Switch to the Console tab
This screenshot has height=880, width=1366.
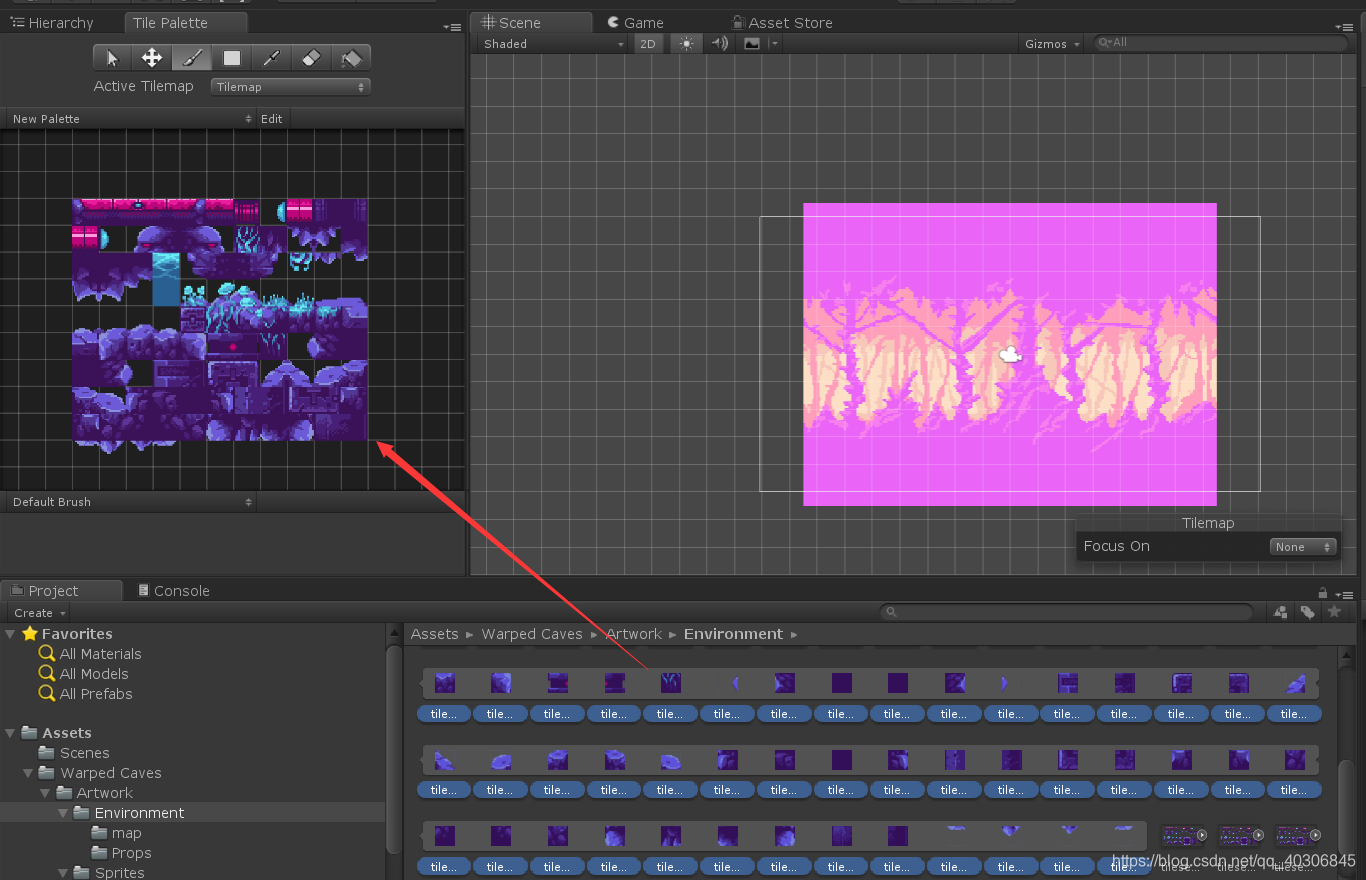pyautogui.click(x=173, y=591)
